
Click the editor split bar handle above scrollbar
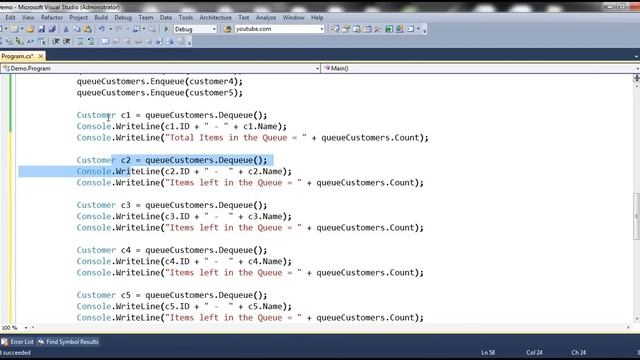(636, 78)
